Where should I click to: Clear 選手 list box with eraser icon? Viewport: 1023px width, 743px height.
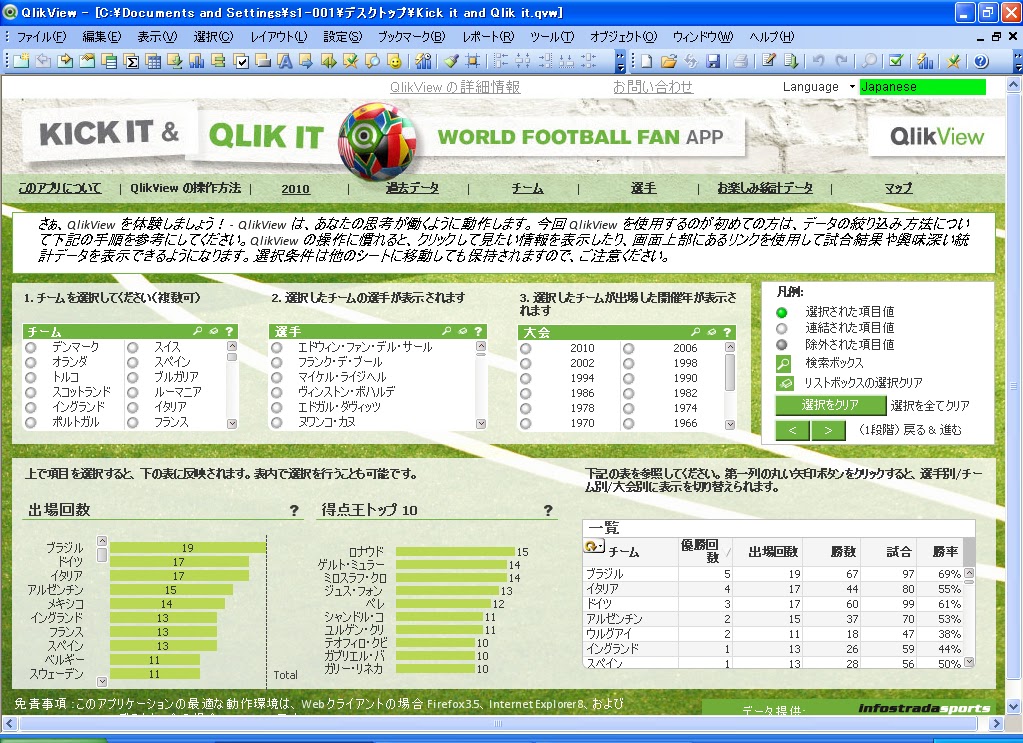click(463, 331)
